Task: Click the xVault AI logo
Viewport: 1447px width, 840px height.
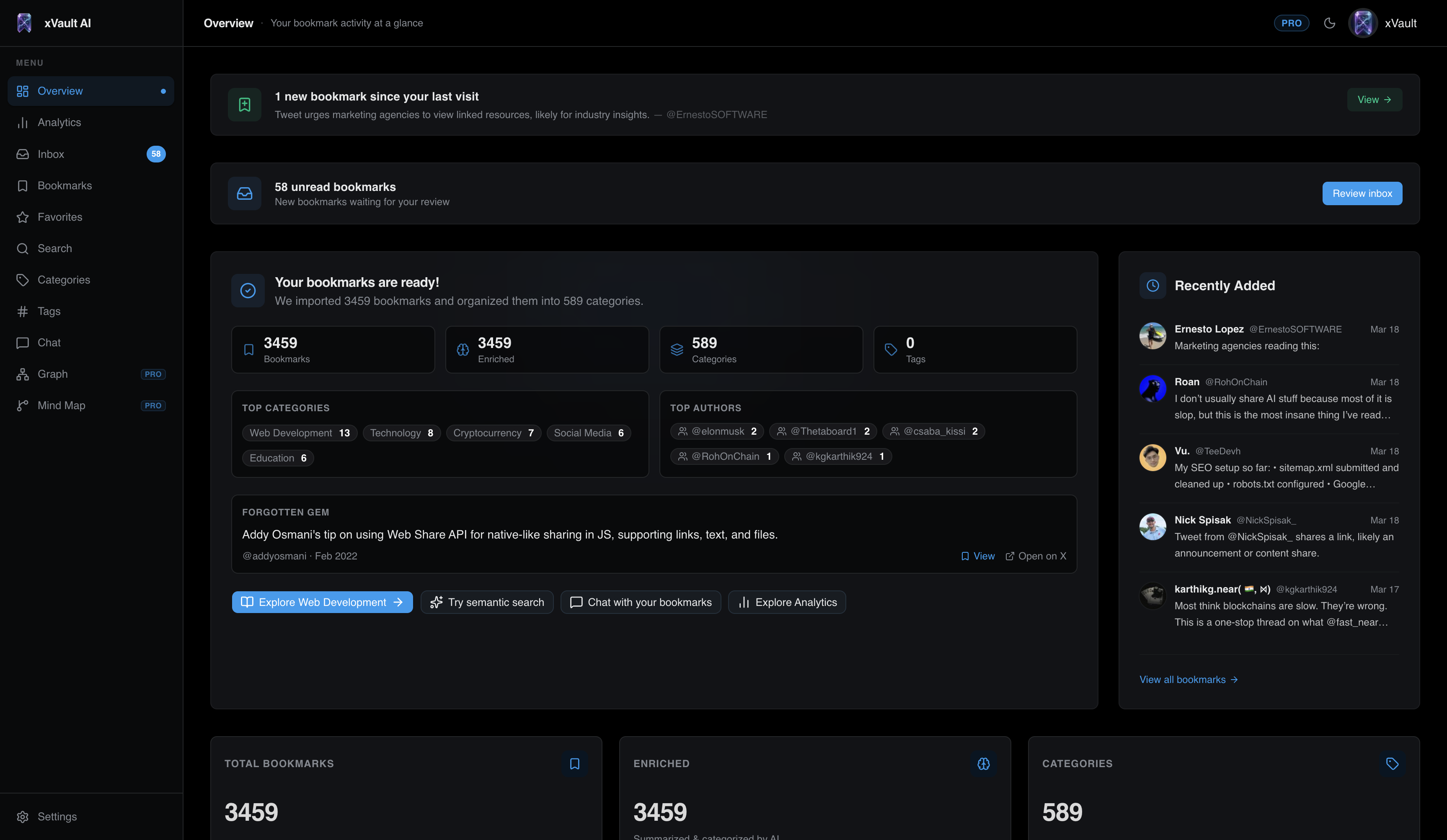Action: (54, 23)
